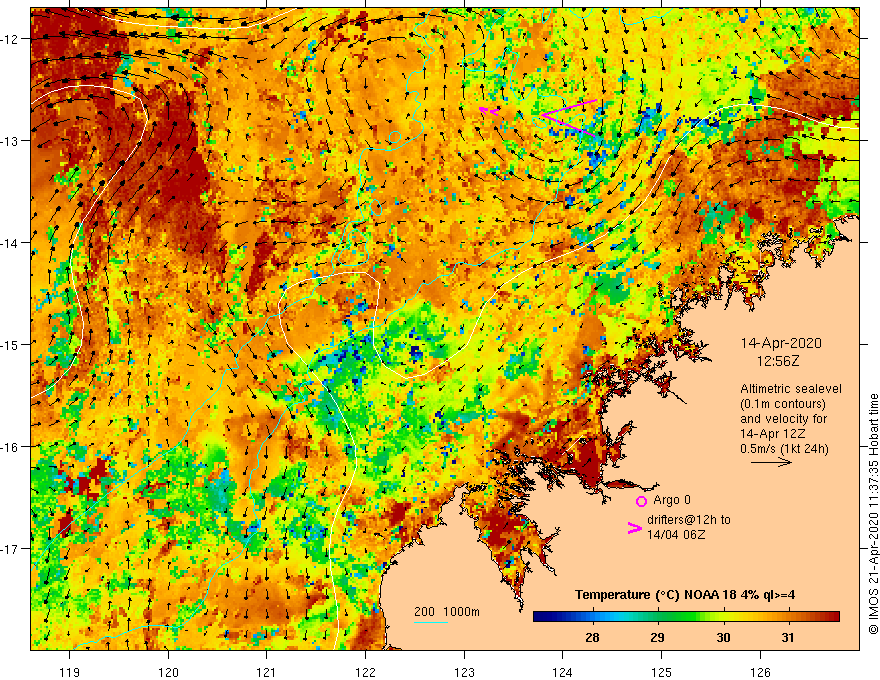The width and height of the screenshot is (880, 680).
Task: Click the -14 latitude axis label
Action: pos(11,243)
